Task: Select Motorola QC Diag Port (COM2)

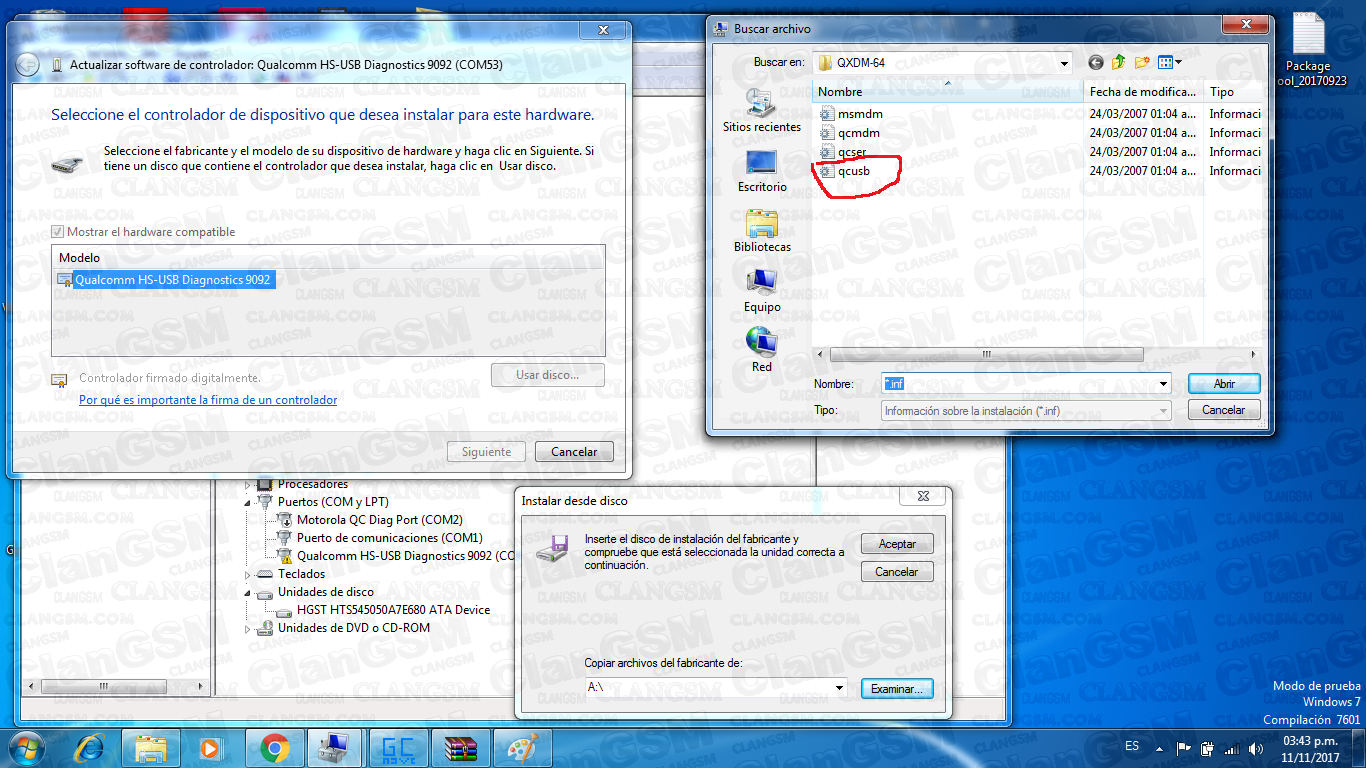Action: 379,520
